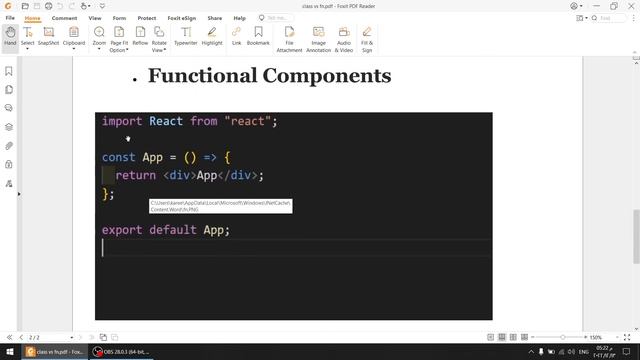
Task: Insert Audio & Video
Action: [344, 39]
